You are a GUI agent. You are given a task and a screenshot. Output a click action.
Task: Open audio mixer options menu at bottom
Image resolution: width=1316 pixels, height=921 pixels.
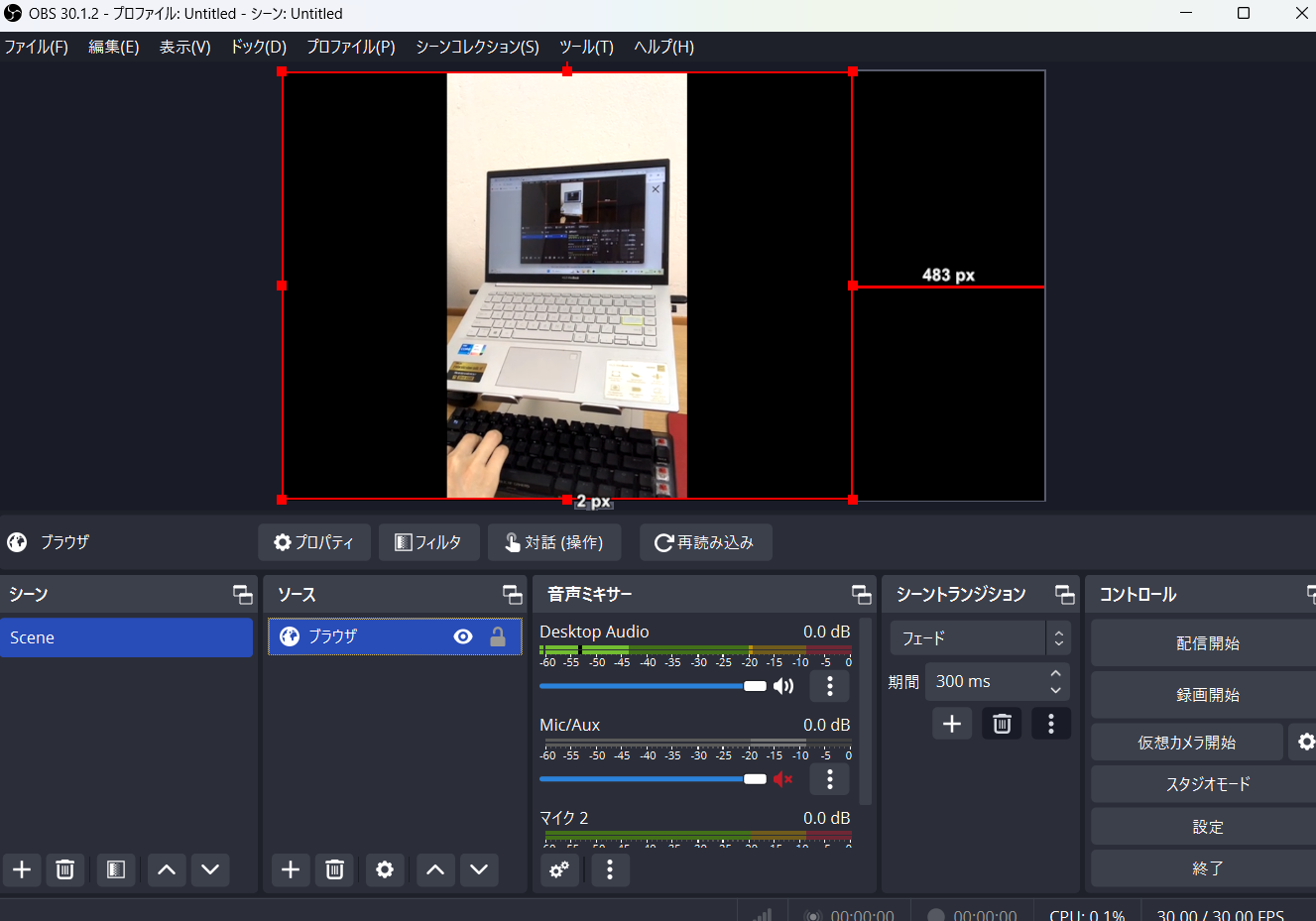tap(610, 869)
